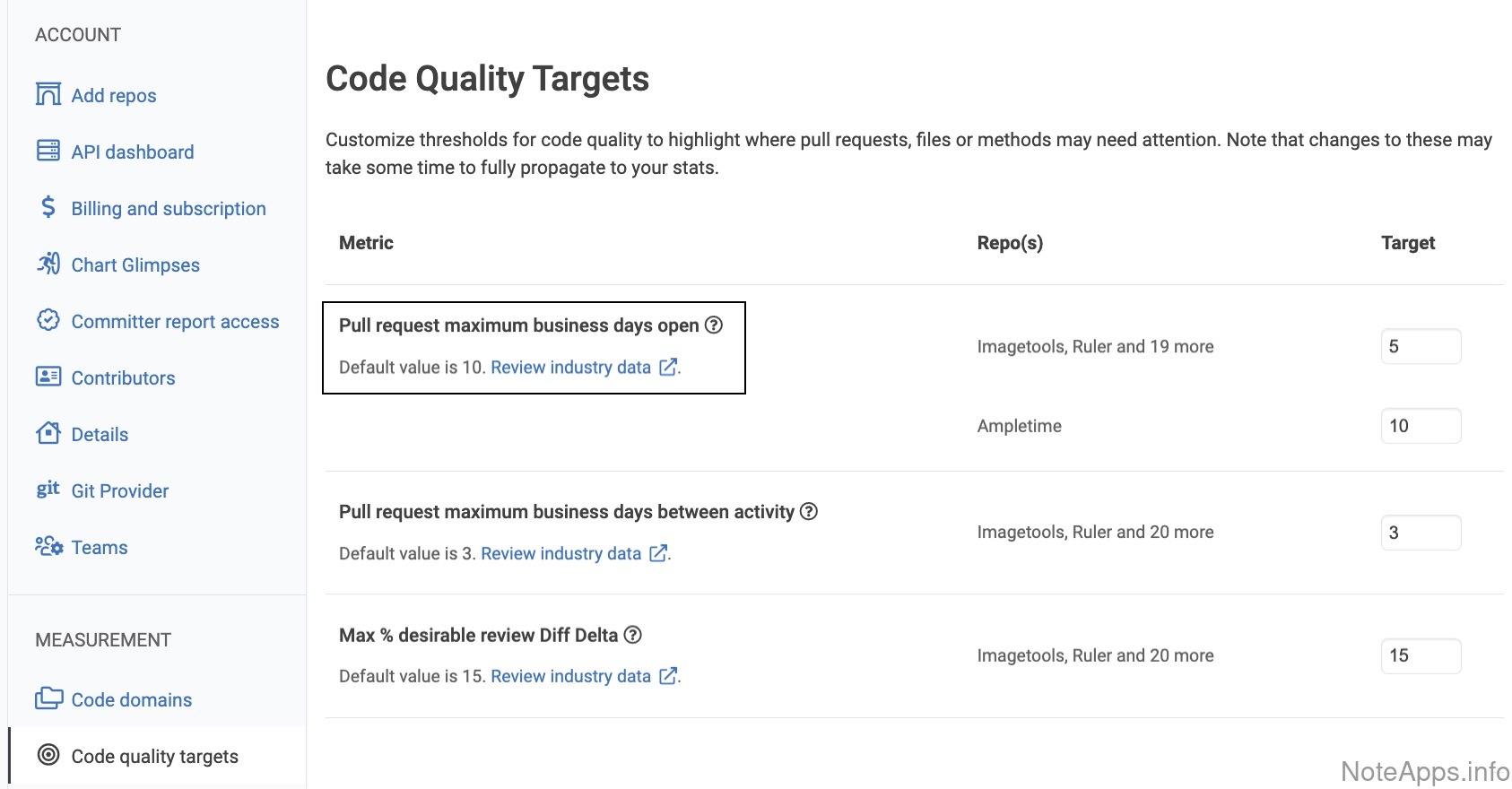Click the Committer report access badge icon

pyautogui.click(x=48, y=320)
